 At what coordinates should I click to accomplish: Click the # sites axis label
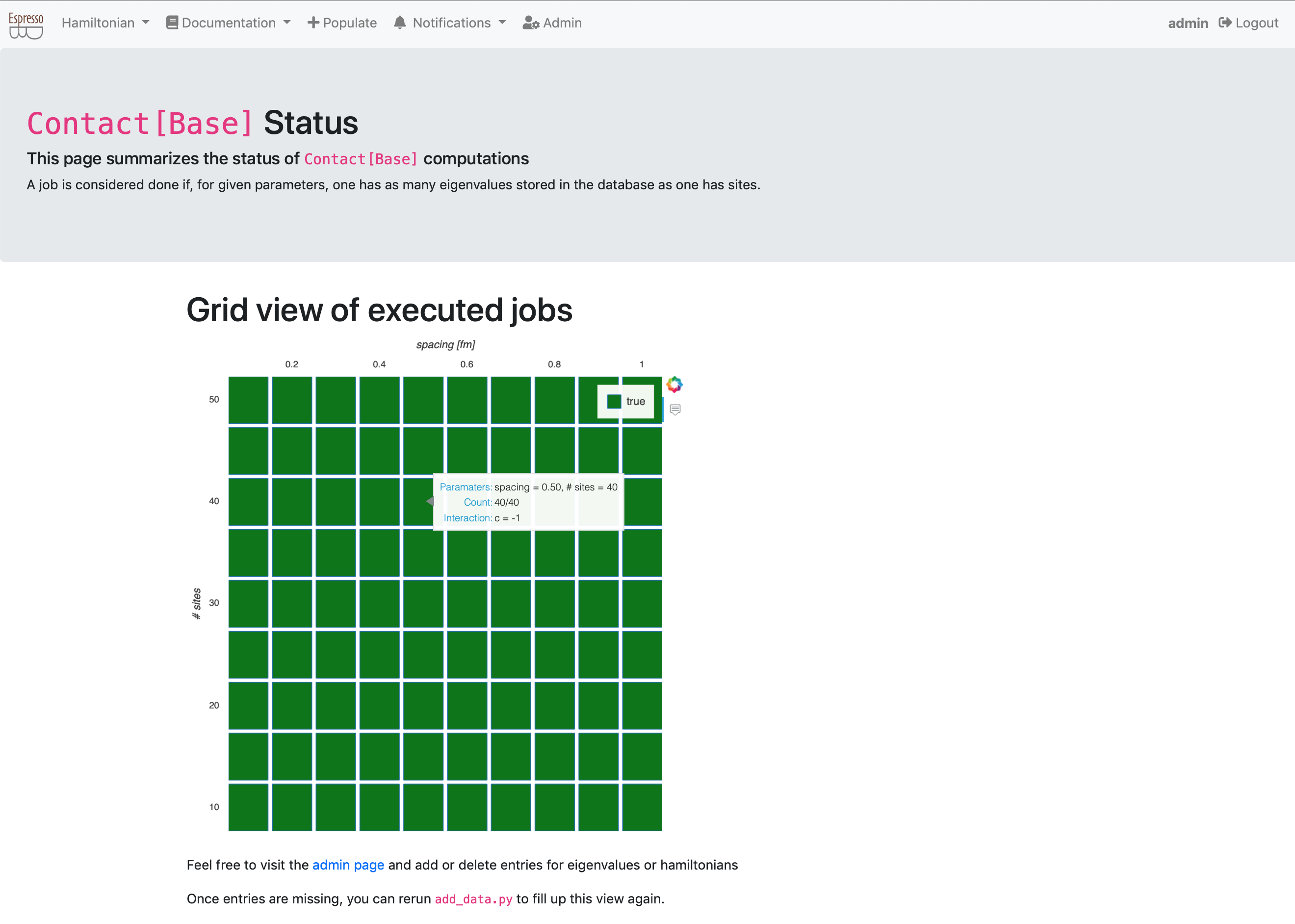pyautogui.click(x=197, y=604)
